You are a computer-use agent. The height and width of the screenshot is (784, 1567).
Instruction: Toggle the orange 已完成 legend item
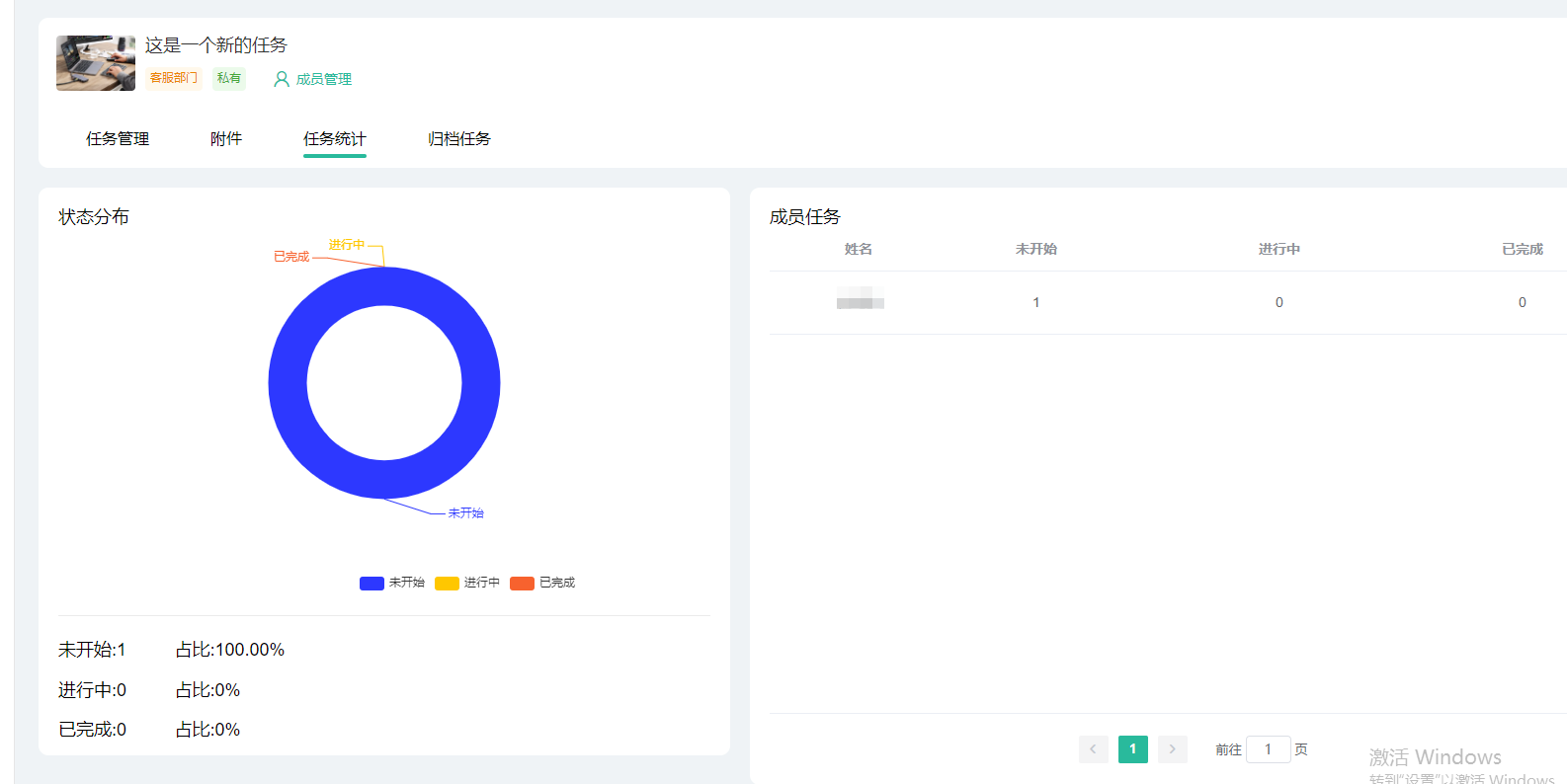click(542, 583)
